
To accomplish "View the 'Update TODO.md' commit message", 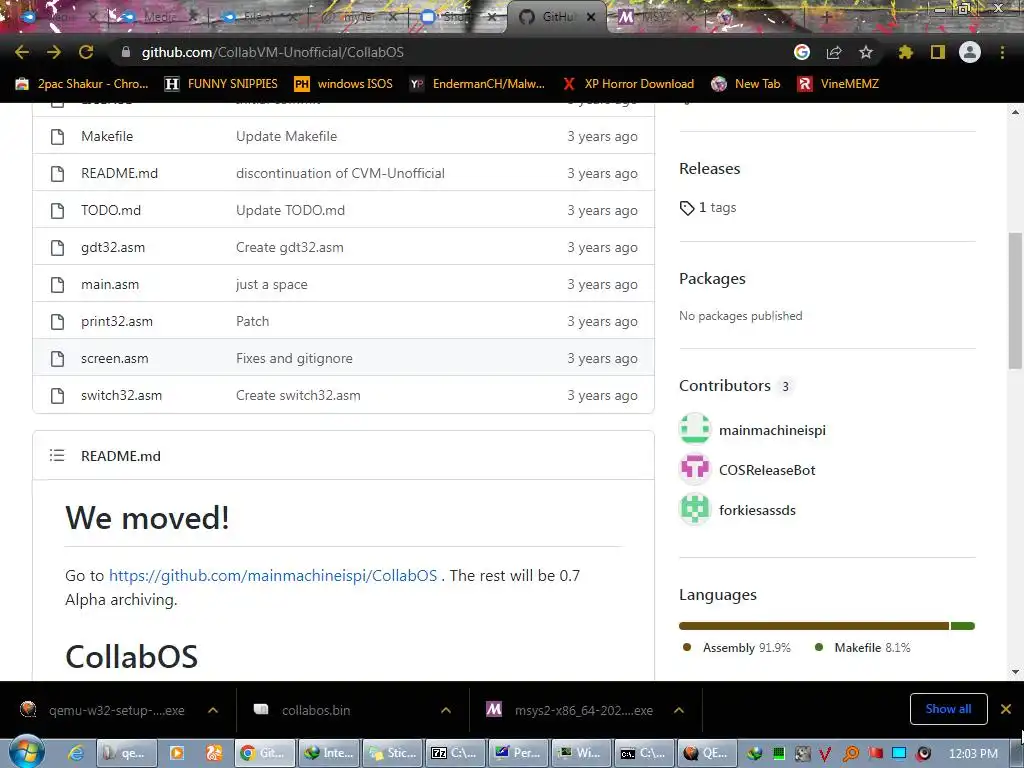I will pyautogui.click(x=290, y=210).
